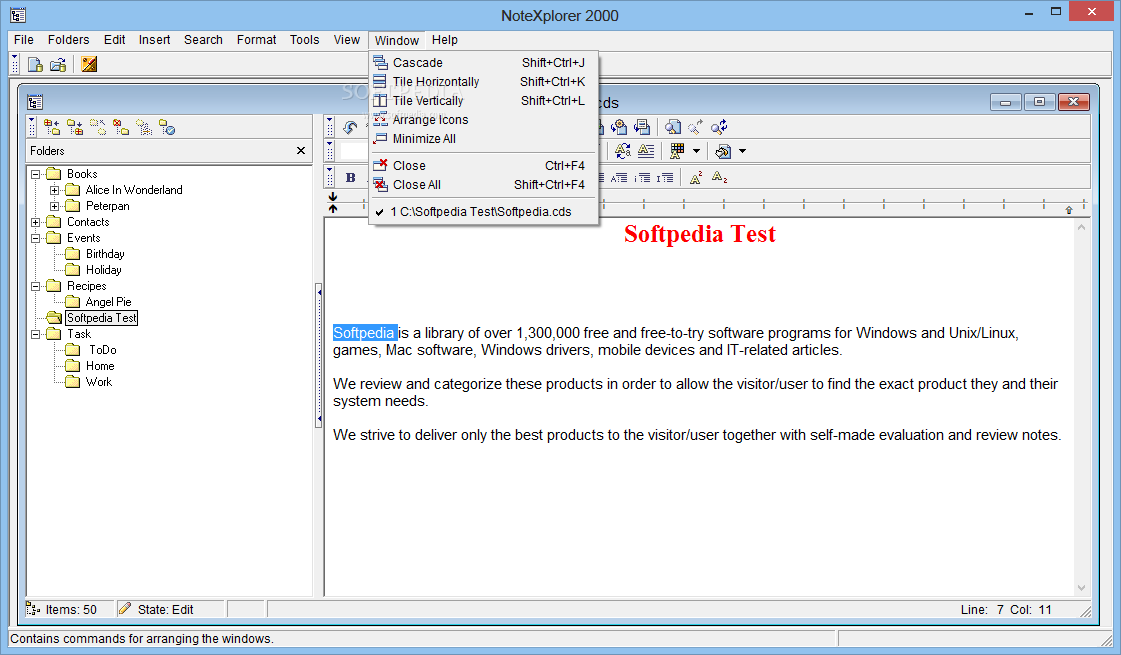Collapse the Books folder node

[x=35, y=174]
